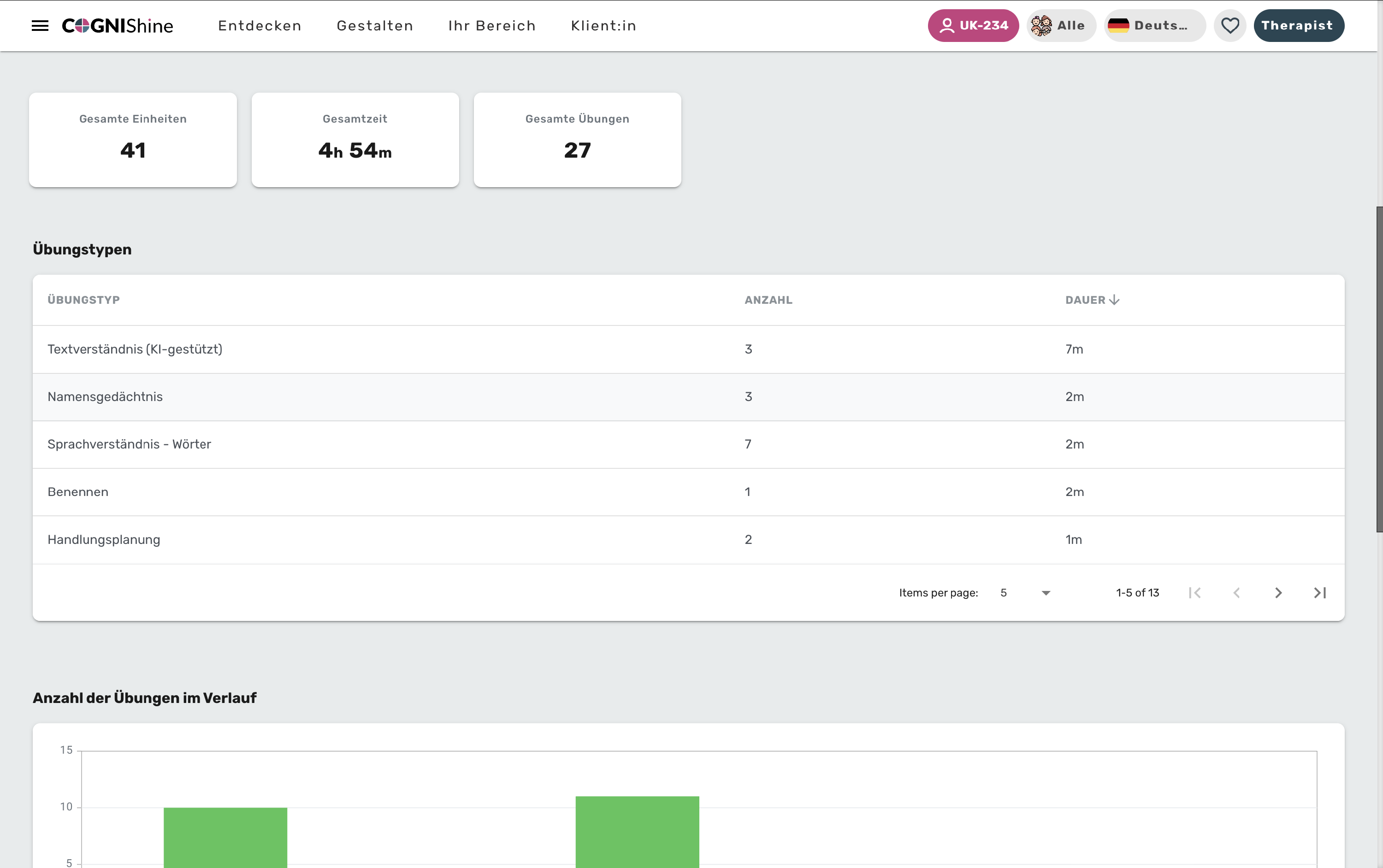
Task: Click the Therapist role button
Action: pyautogui.click(x=1299, y=26)
